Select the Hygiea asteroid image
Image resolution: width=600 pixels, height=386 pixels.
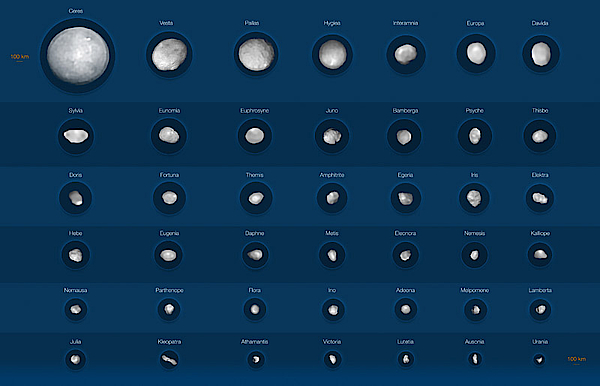pyautogui.click(x=332, y=55)
